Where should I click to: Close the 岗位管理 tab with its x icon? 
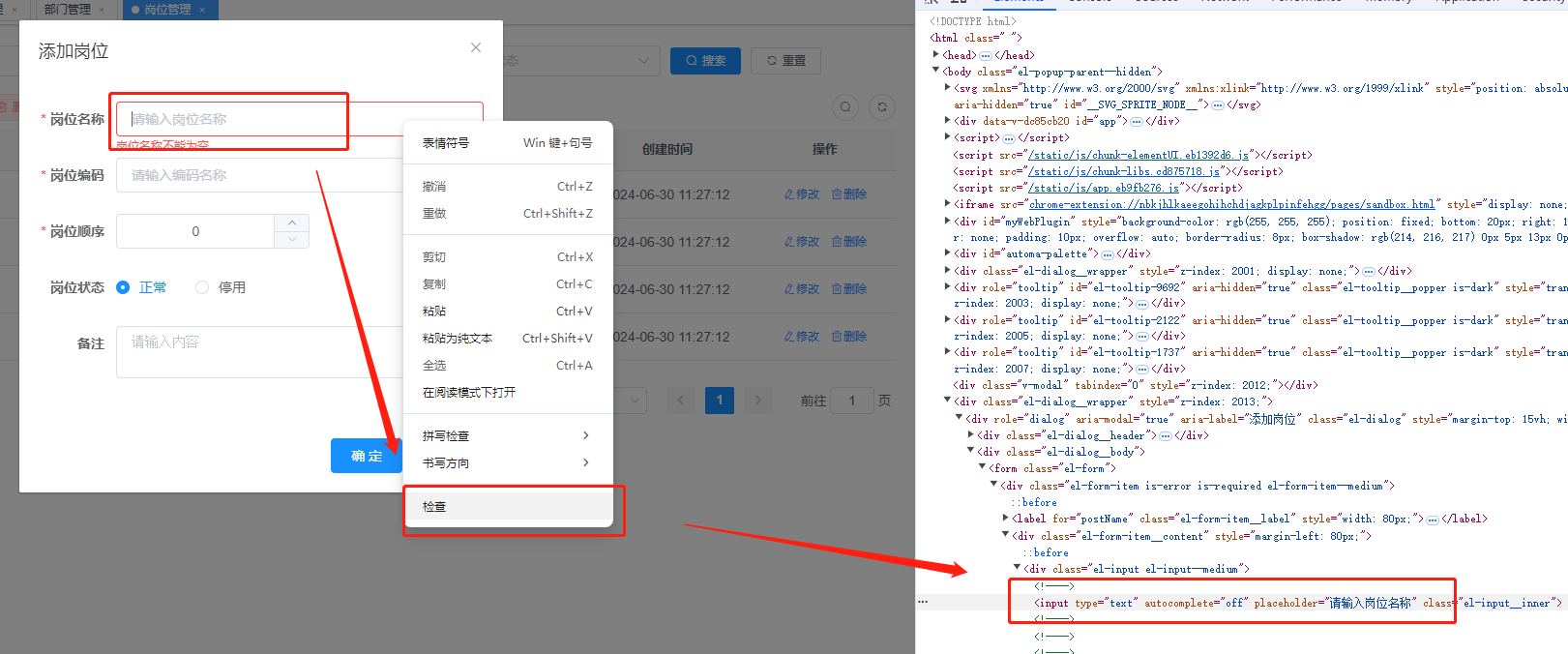click(x=202, y=10)
